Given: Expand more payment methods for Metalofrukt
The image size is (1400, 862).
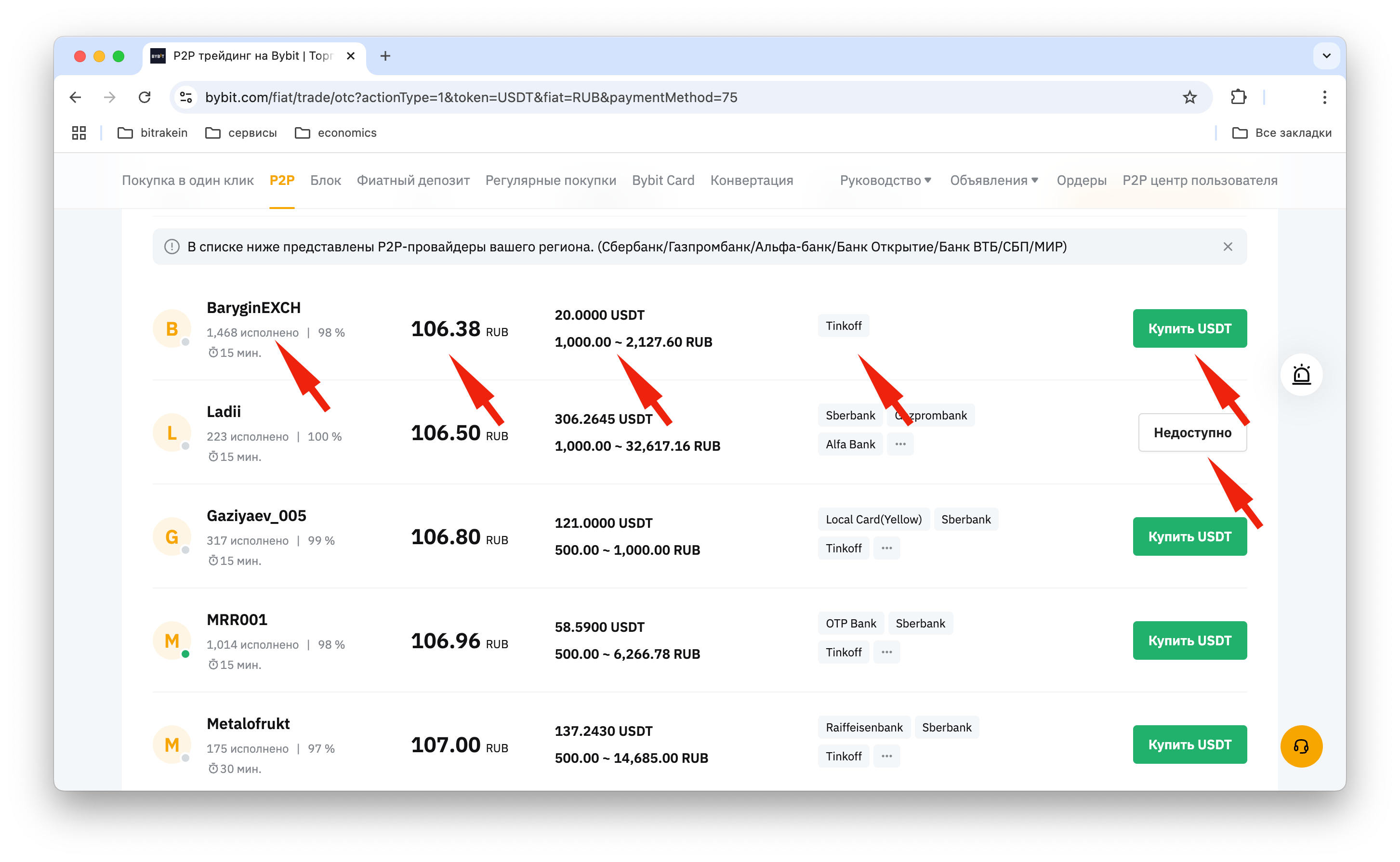Looking at the screenshot, I should click(x=886, y=756).
